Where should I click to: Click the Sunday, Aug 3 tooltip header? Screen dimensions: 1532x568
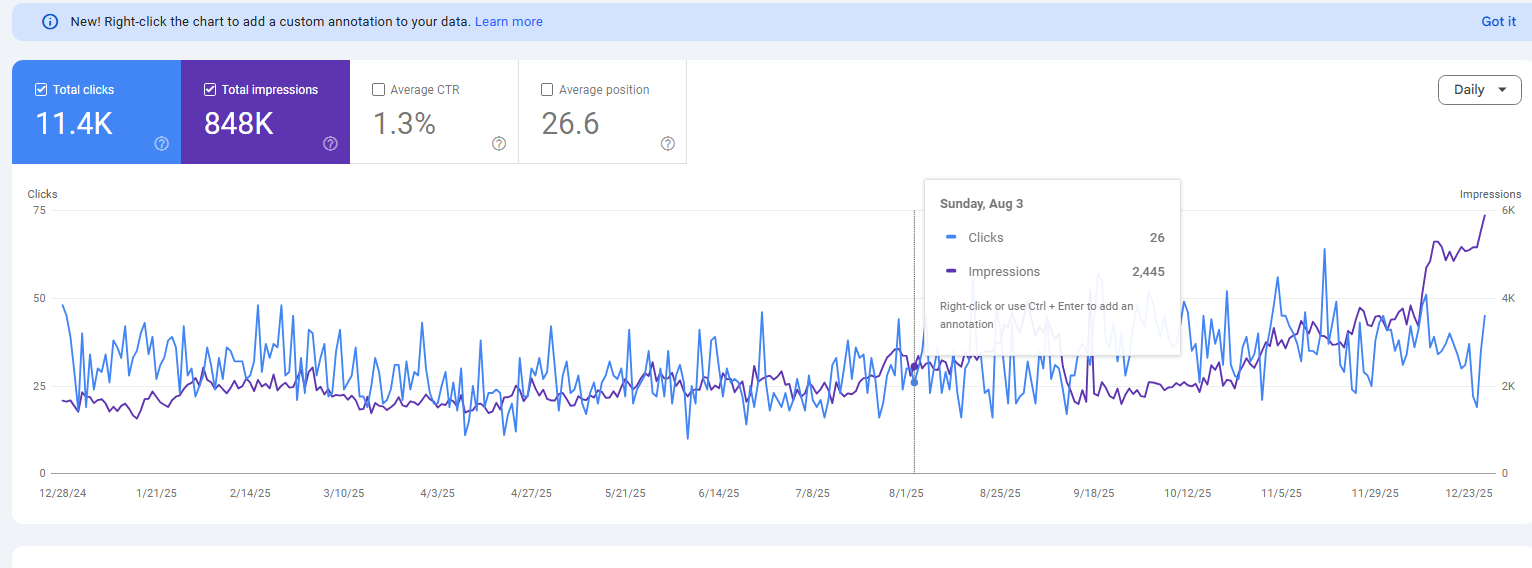(x=981, y=204)
